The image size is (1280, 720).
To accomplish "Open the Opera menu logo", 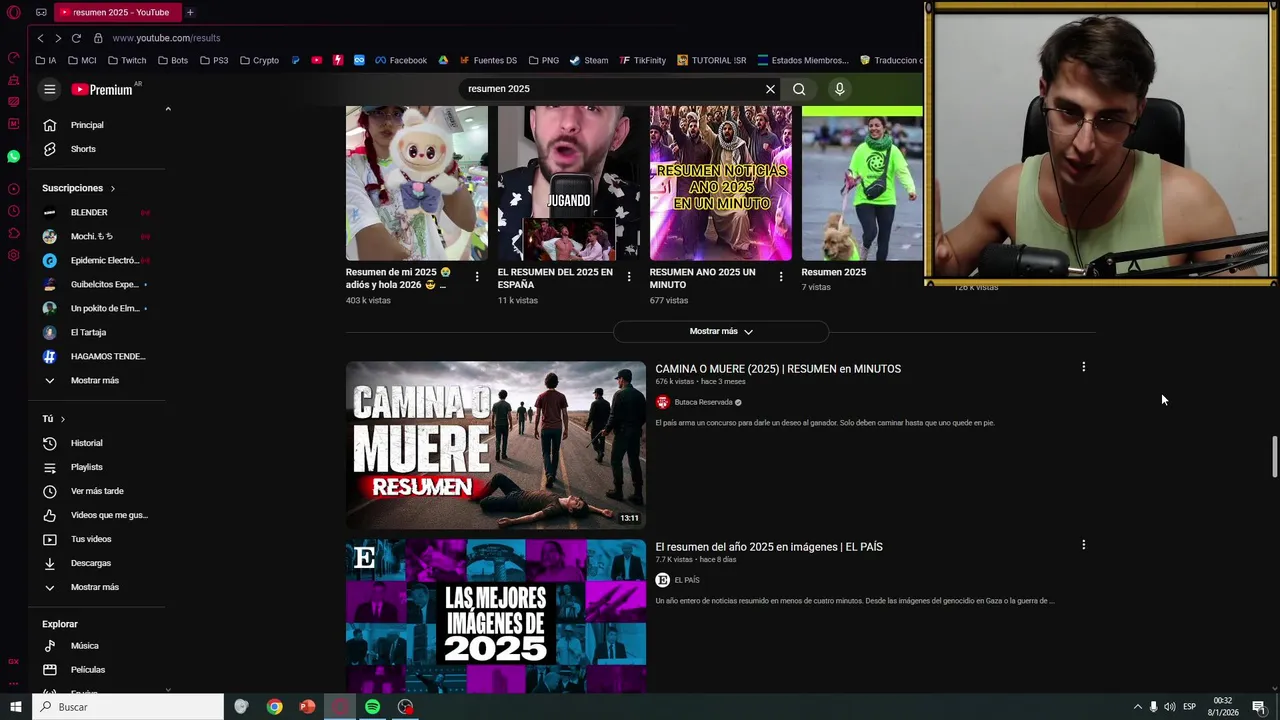I will [14, 12].
